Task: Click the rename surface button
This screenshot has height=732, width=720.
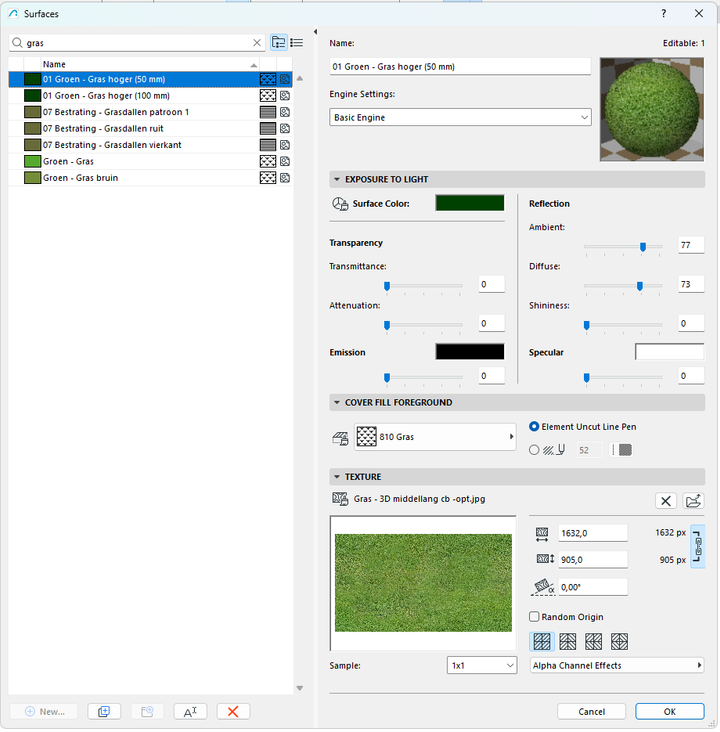Action: point(190,711)
